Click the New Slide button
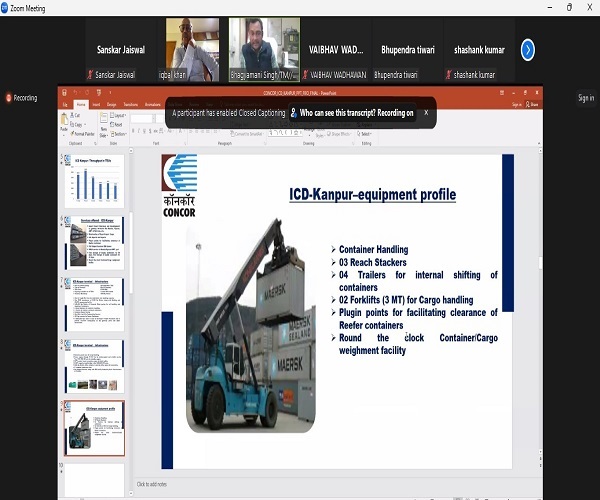 coord(103,125)
